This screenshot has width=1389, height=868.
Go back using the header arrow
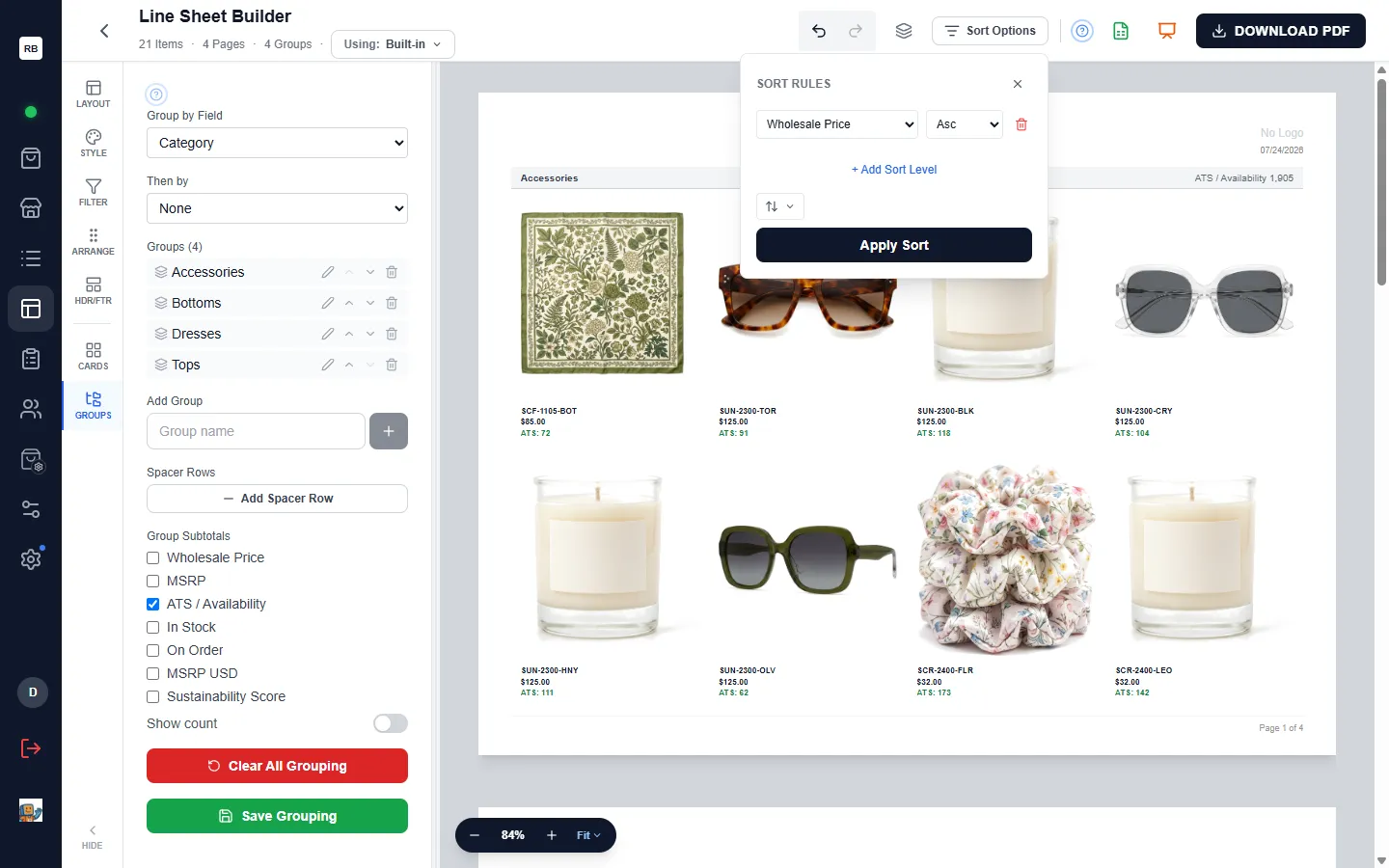[x=104, y=31]
